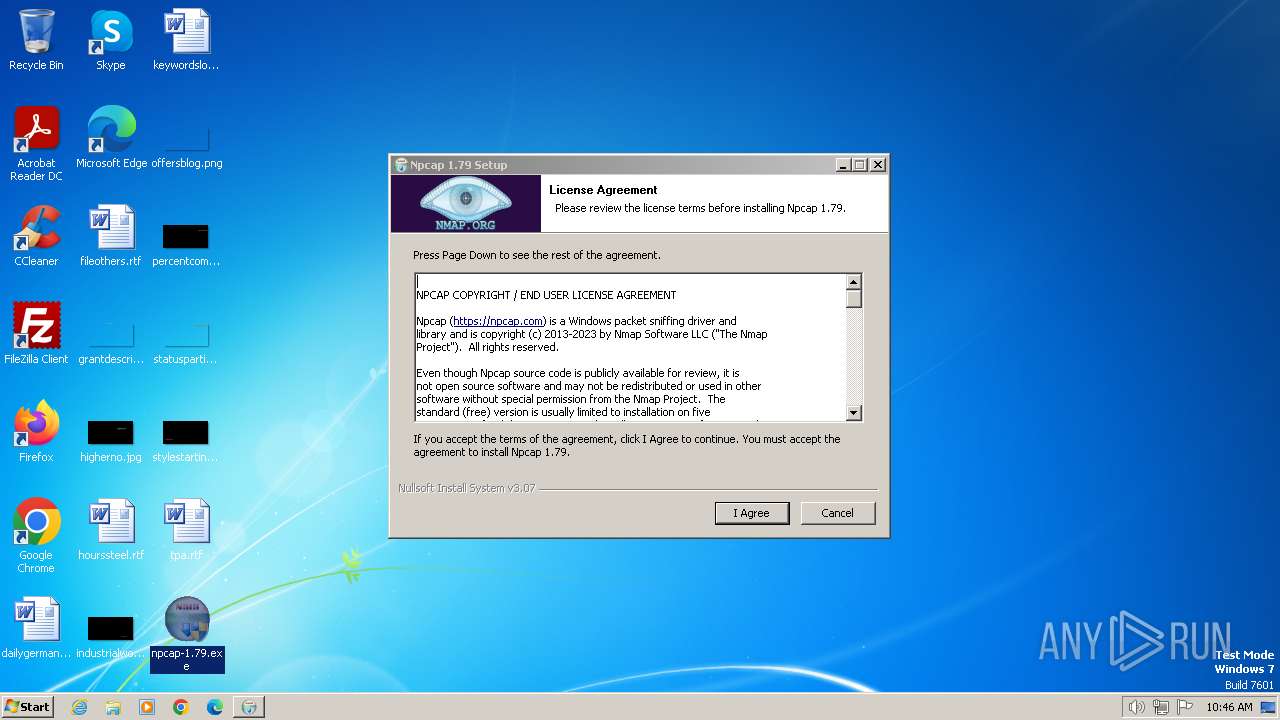The width and height of the screenshot is (1280, 720).
Task: Open the Recycle Bin desktop icon
Action: coord(36,40)
